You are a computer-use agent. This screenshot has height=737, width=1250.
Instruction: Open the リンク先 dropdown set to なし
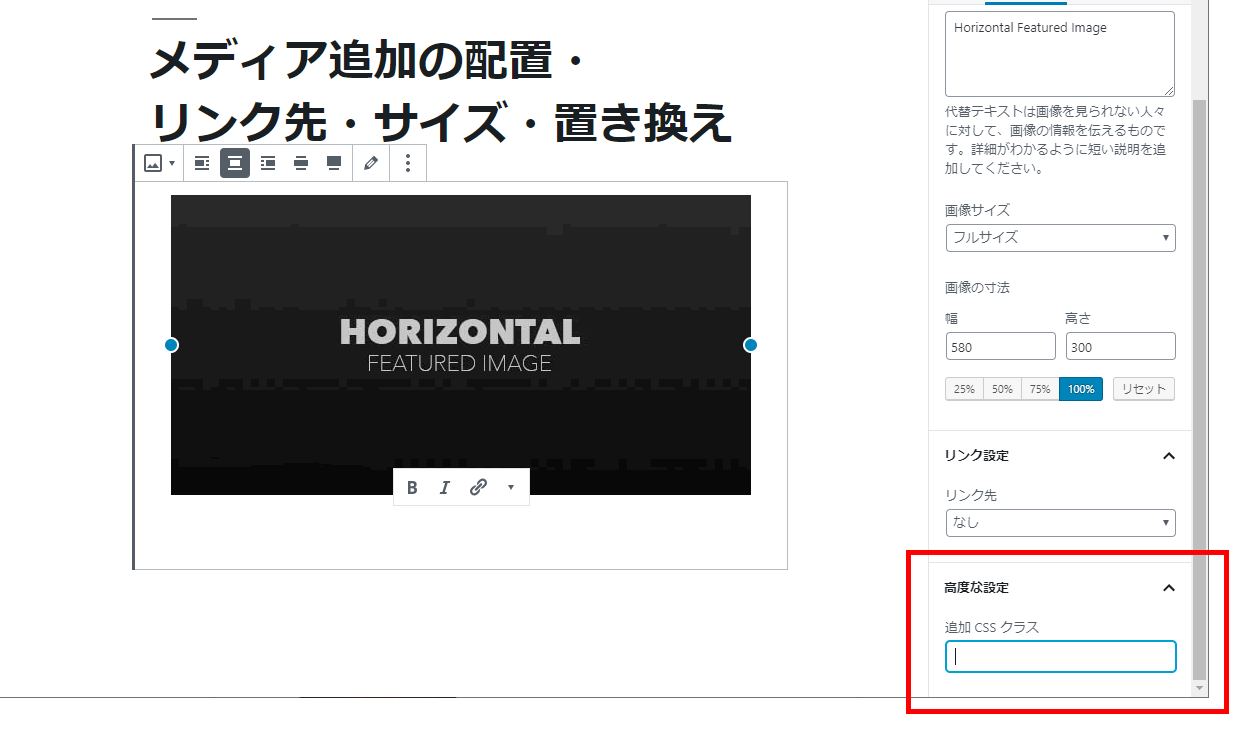pos(1060,523)
